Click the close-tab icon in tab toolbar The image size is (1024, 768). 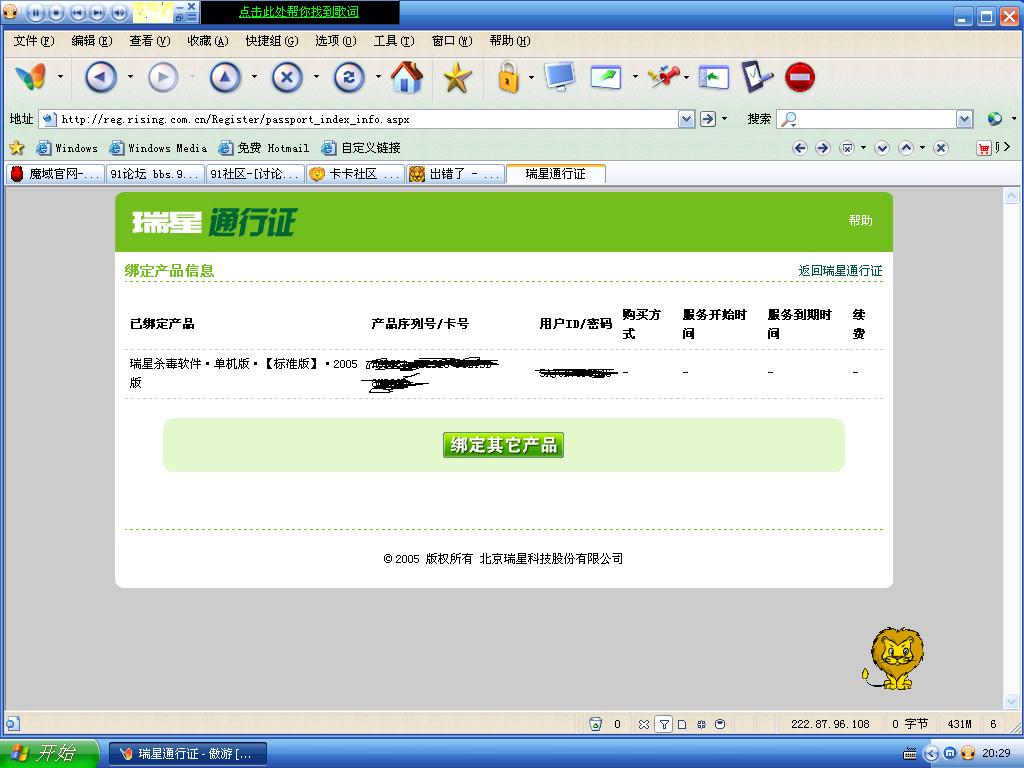point(846,148)
